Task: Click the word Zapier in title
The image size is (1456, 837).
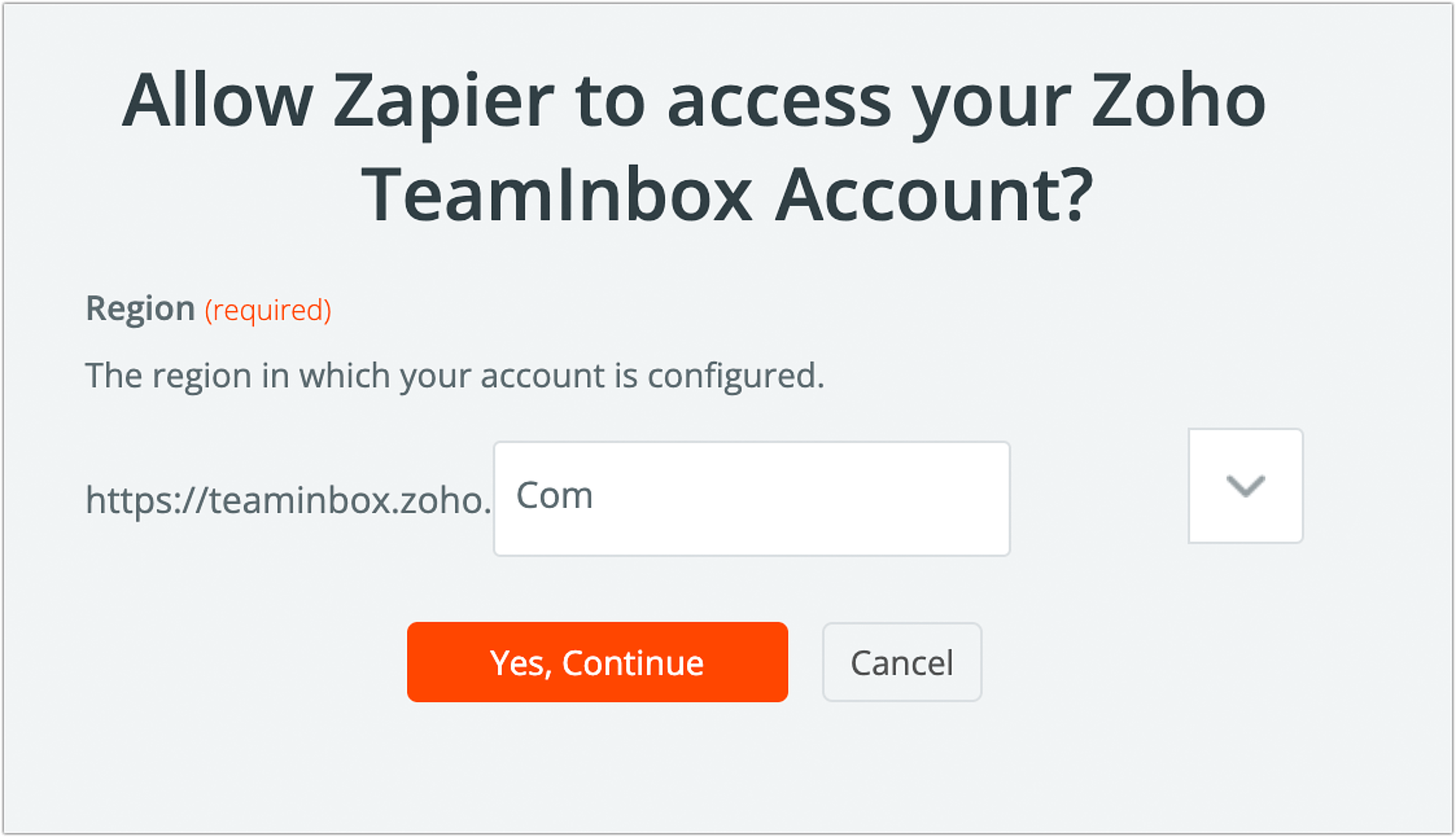Action: pos(444,101)
